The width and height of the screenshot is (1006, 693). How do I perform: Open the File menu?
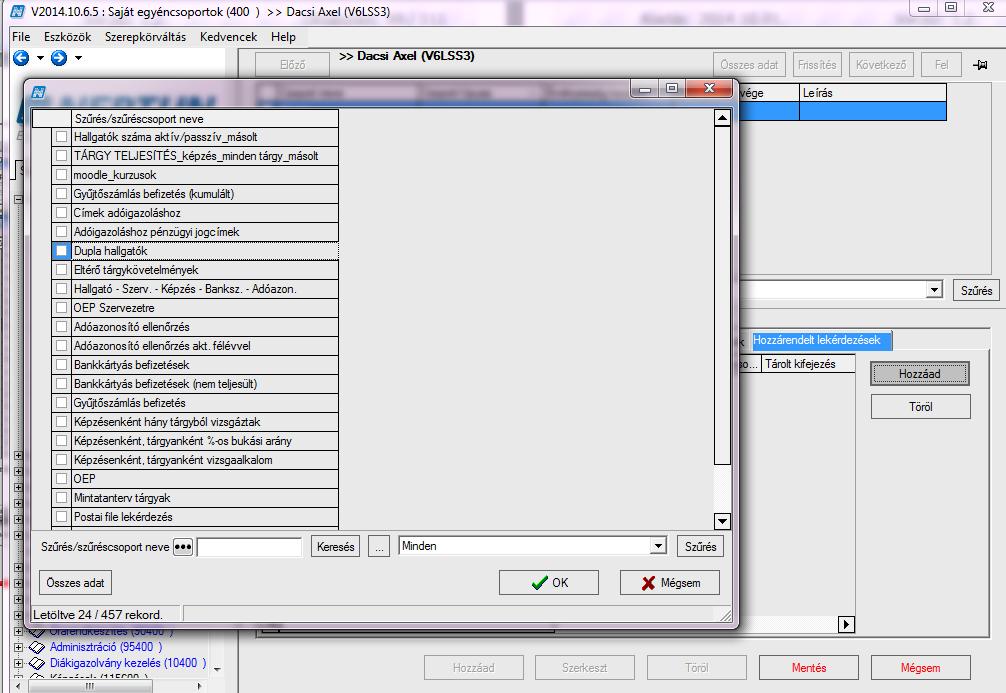[21, 37]
